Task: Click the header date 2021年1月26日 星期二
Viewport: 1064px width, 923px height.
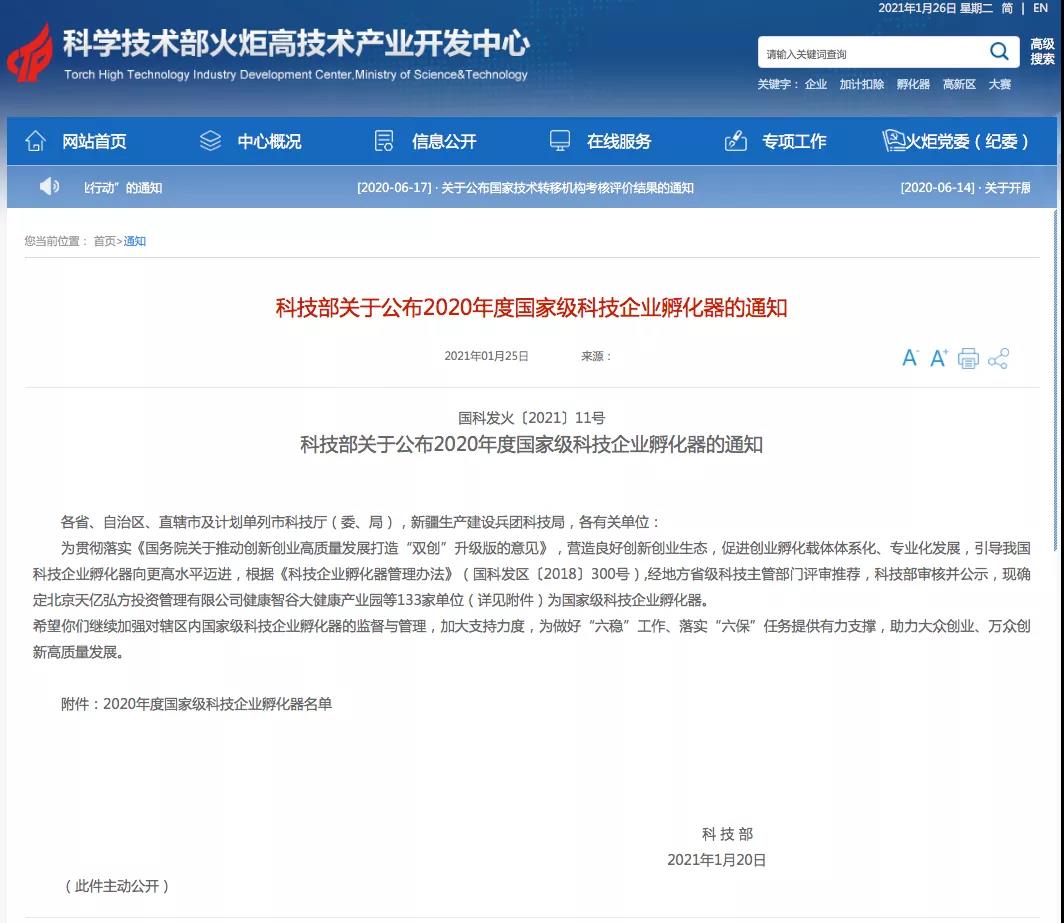Action: point(936,8)
